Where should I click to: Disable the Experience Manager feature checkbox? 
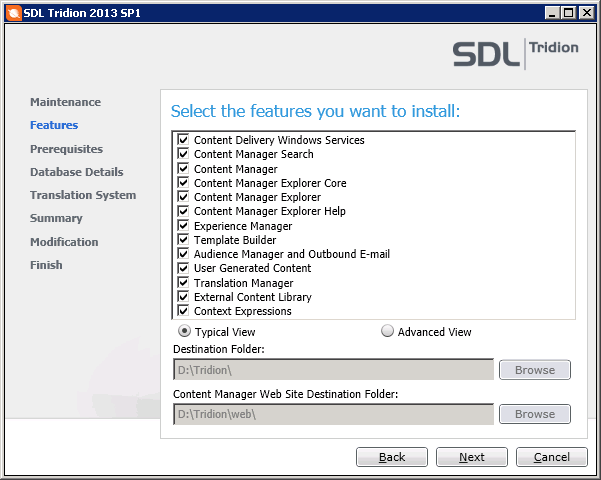pos(183,226)
